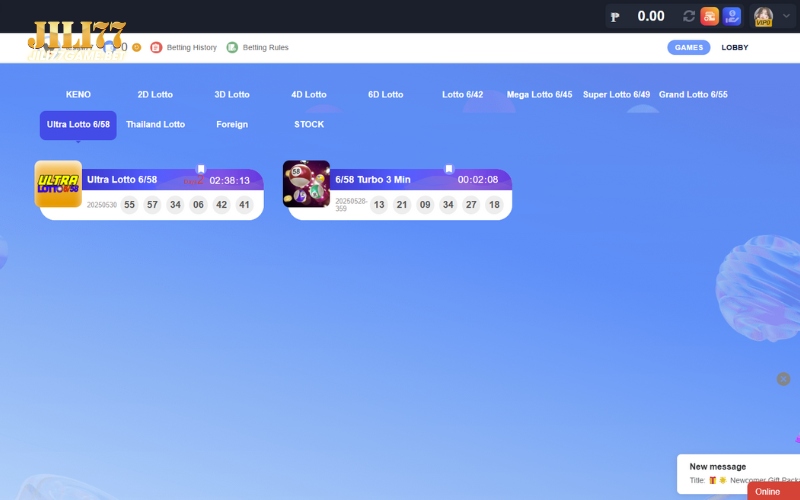The height and width of the screenshot is (500, 800).
Task: Select the Mega Lotto 6/45 tab
Action: [539, 94]
